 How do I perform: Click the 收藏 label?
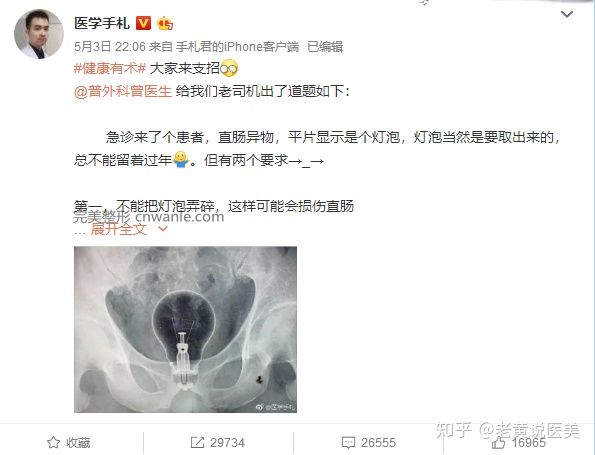[78, 442]
